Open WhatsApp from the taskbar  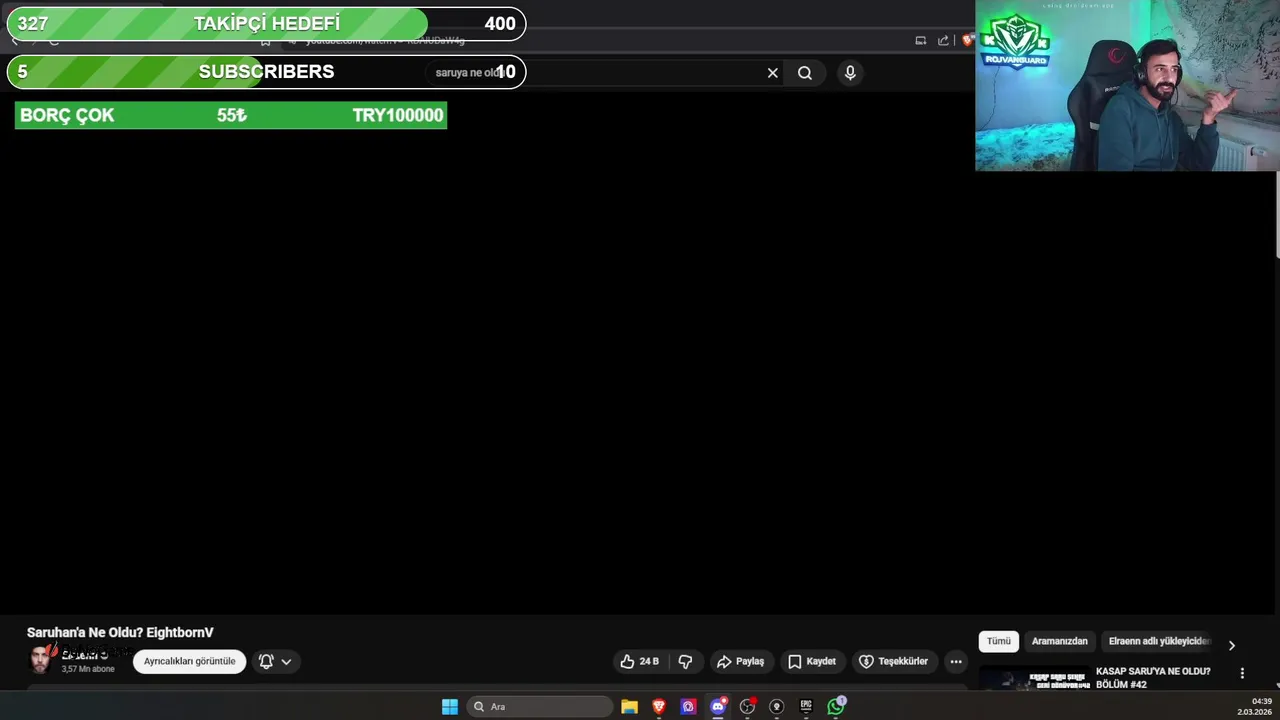tap(836, 707)
